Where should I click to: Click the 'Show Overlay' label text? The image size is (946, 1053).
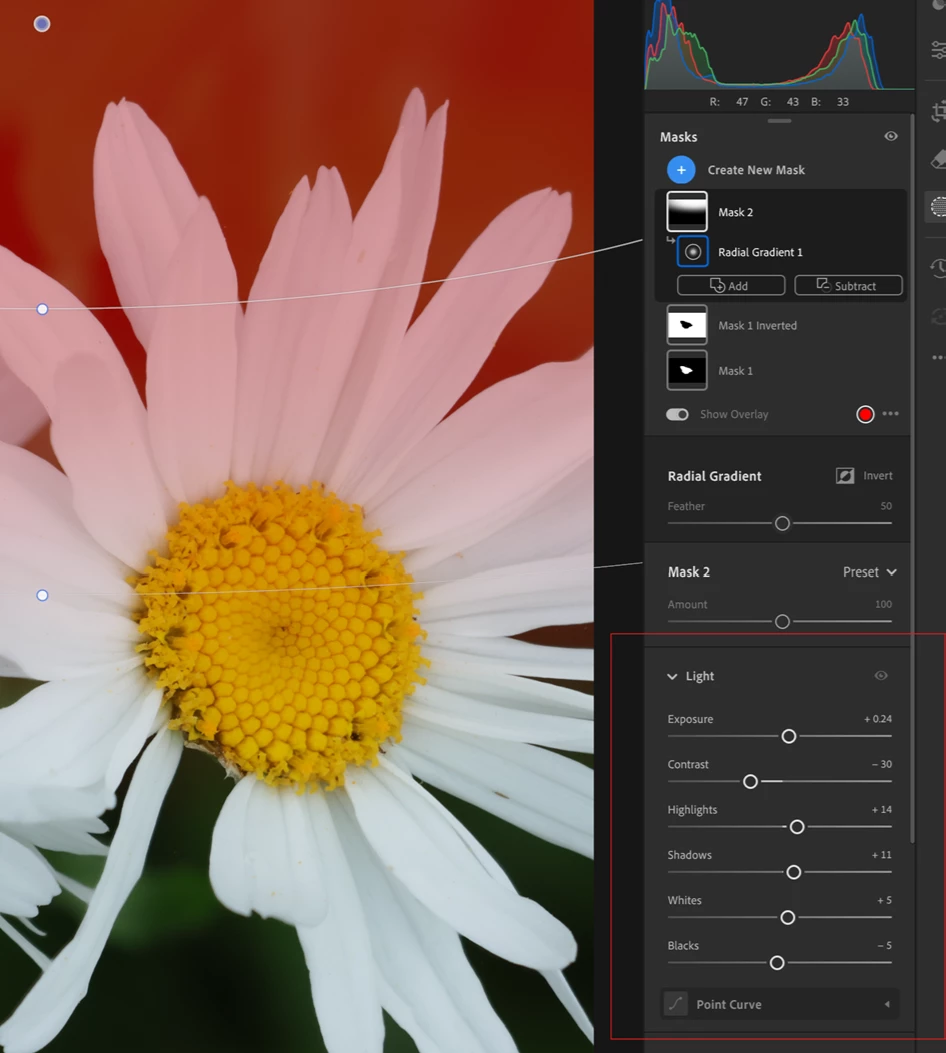click(734, 414)
